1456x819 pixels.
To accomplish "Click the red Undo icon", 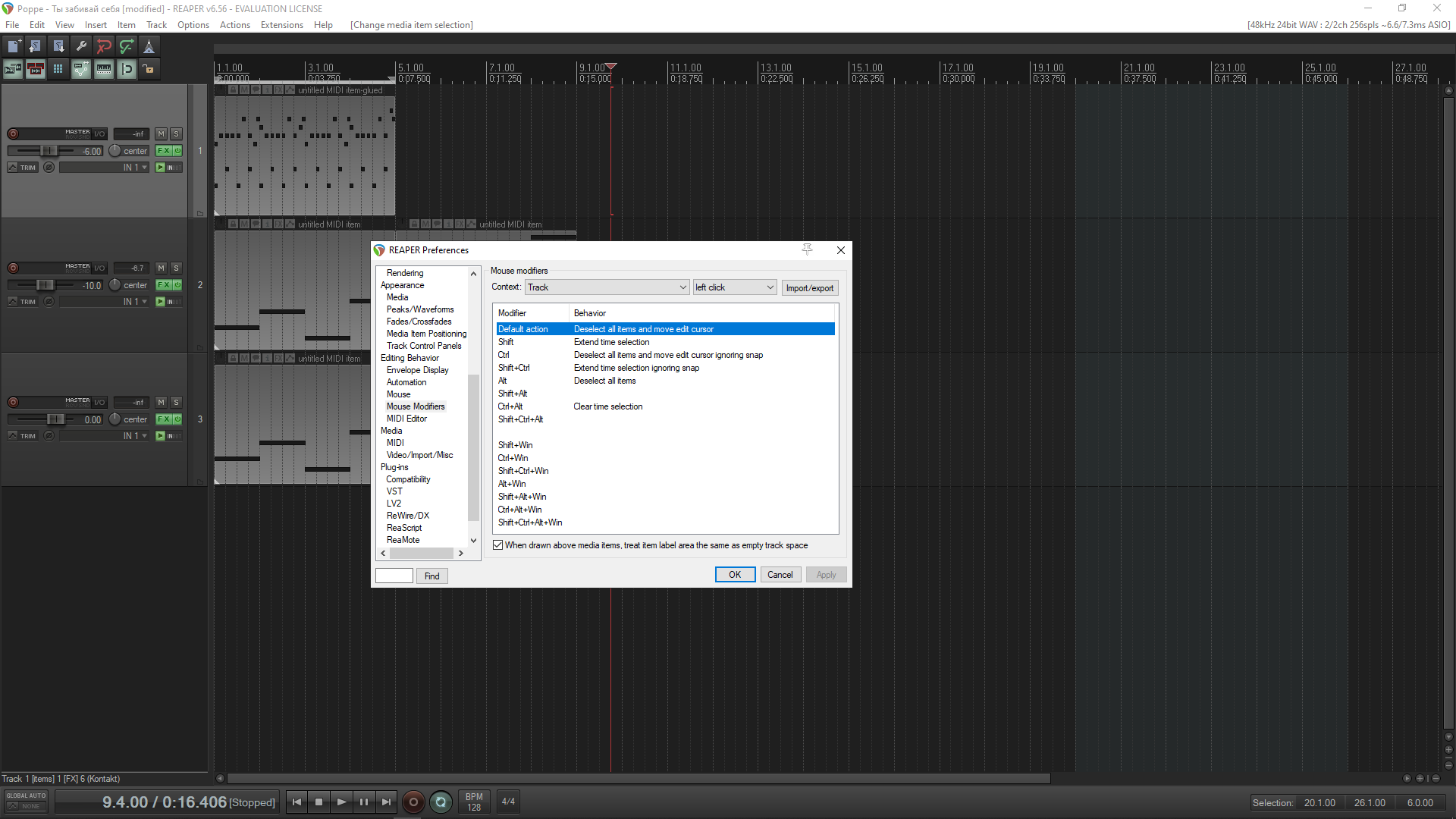I will (x=104, y=46).
